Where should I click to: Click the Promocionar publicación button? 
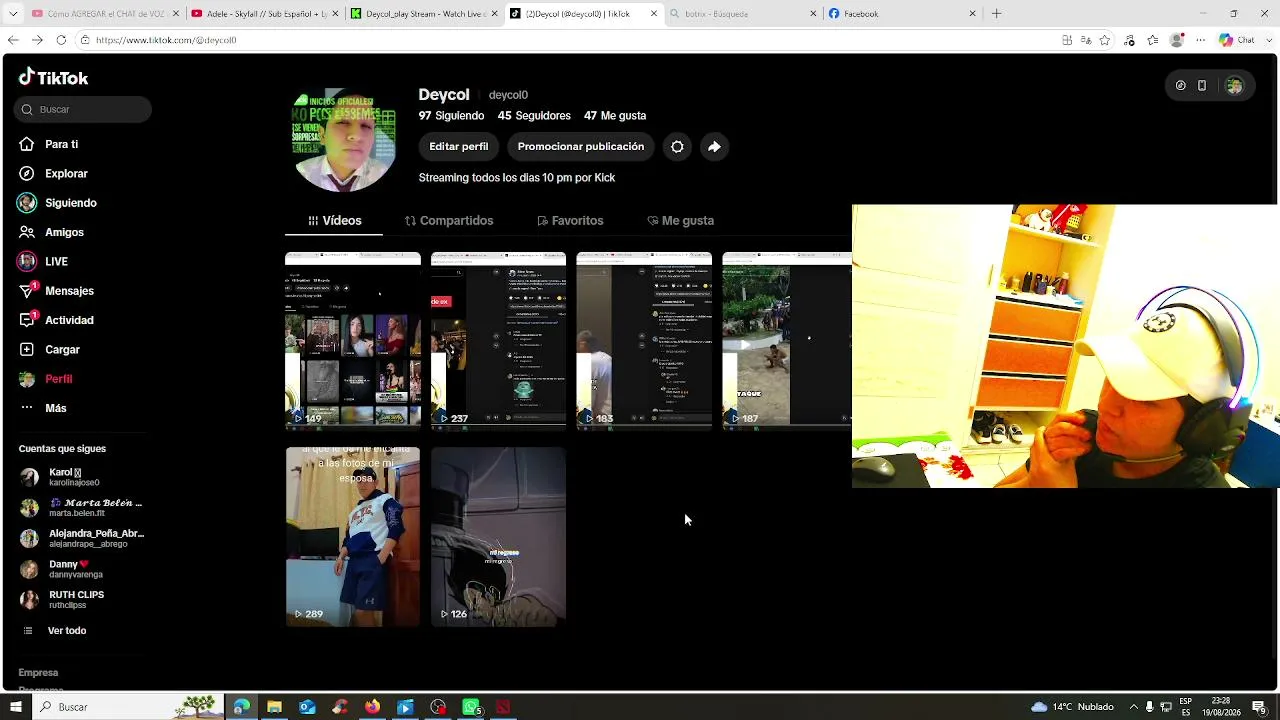[581, 146]
